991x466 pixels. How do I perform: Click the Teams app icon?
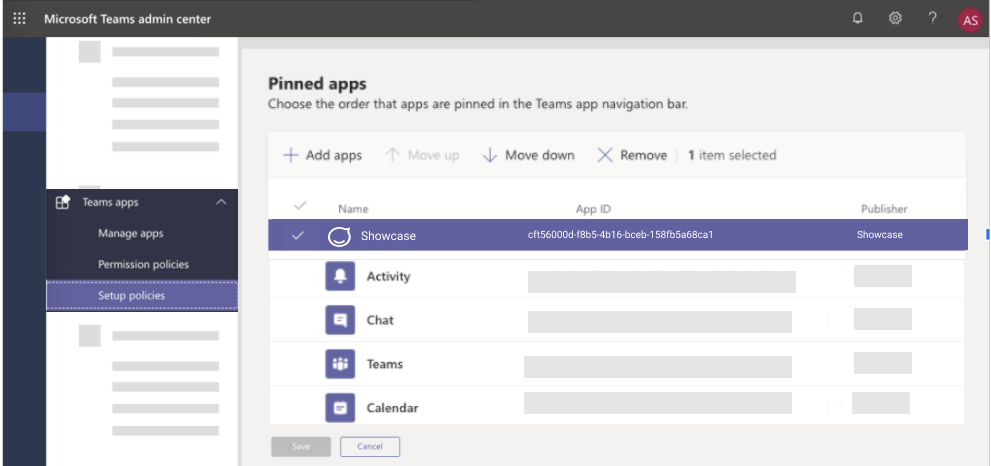340,364
